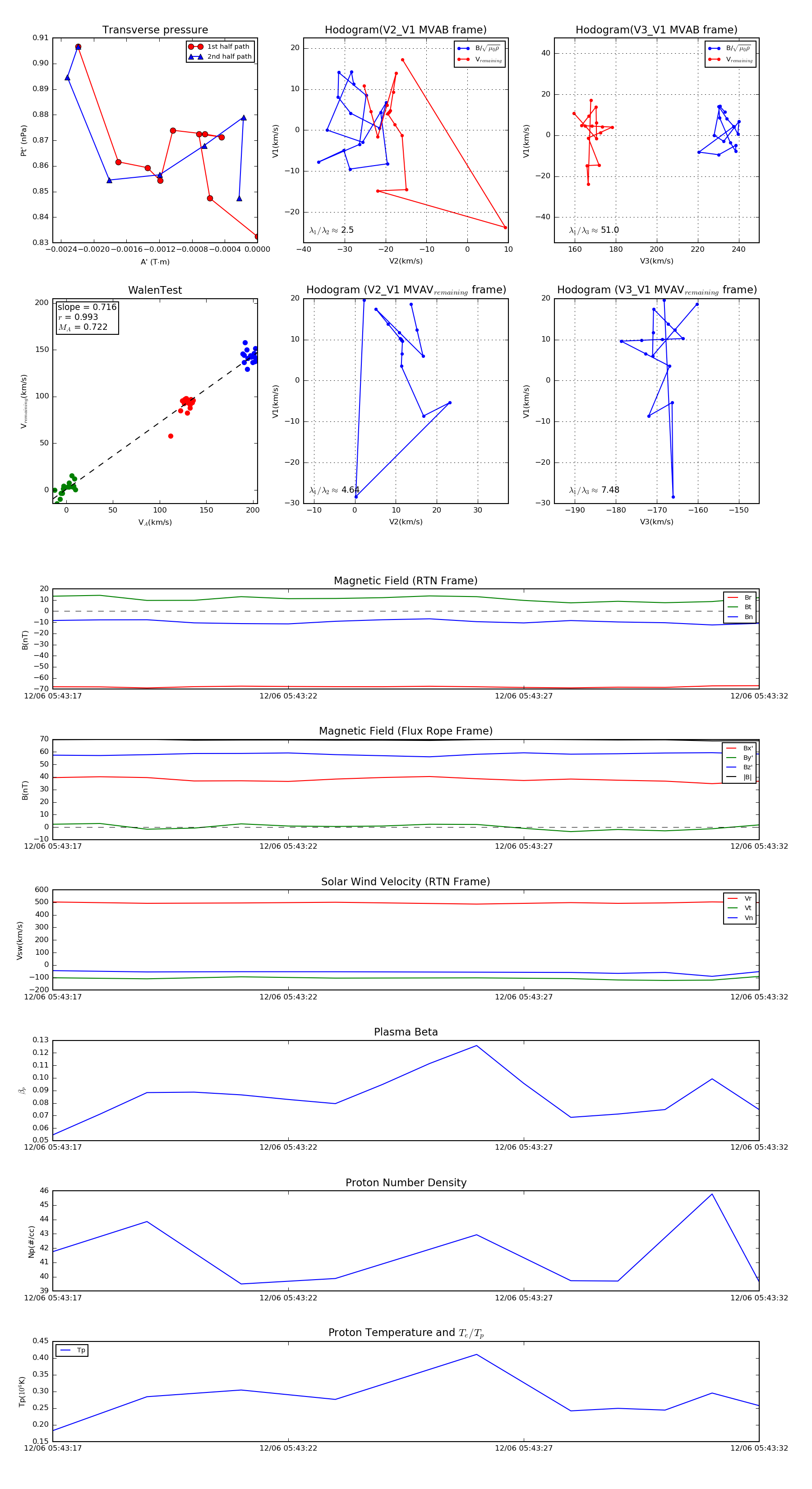The height and width of the screenshot is (1489, 812).
Task: Select the |B| legend entry
Action: (739, 777)
